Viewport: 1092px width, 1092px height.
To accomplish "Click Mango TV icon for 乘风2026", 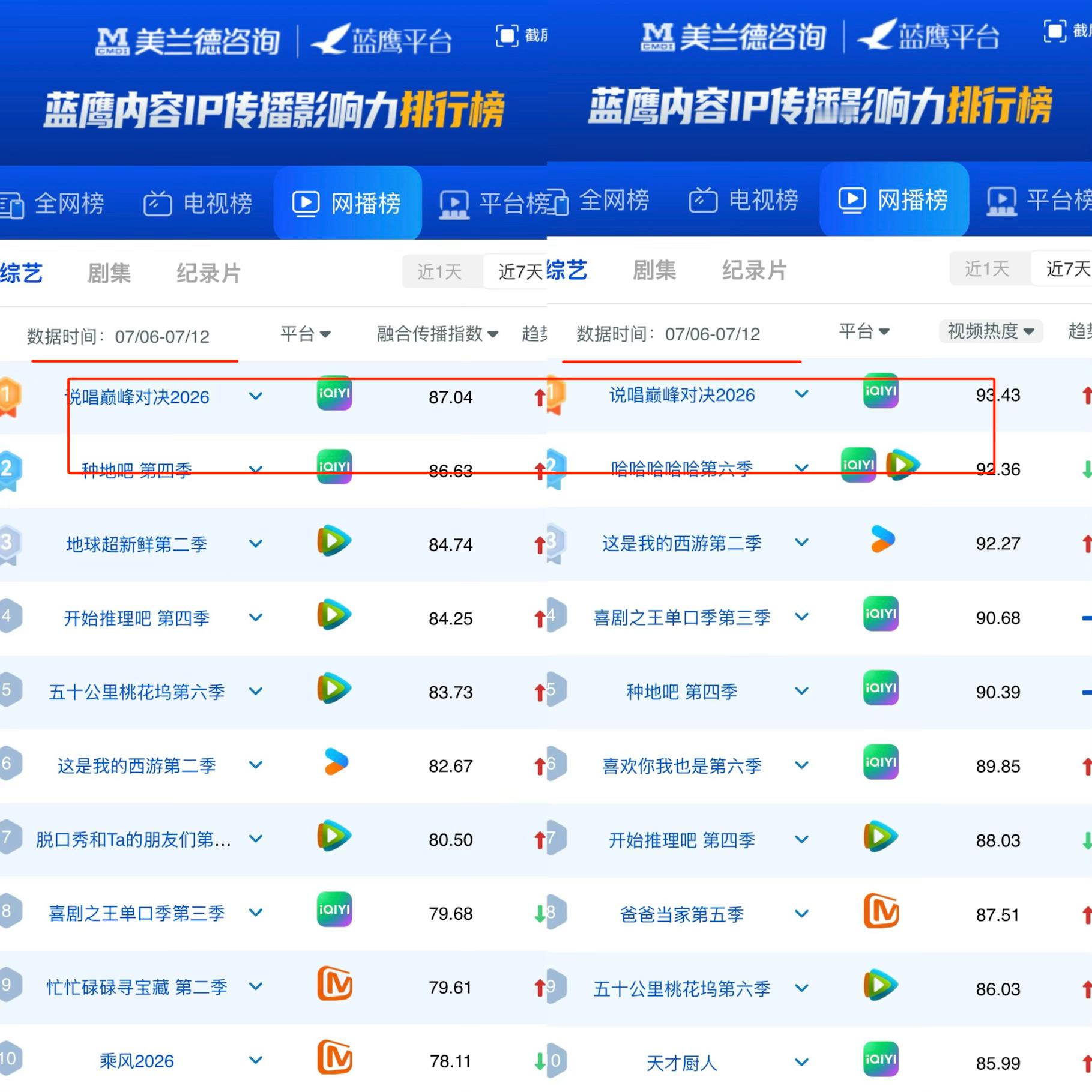I will [x=334, y=1058].
